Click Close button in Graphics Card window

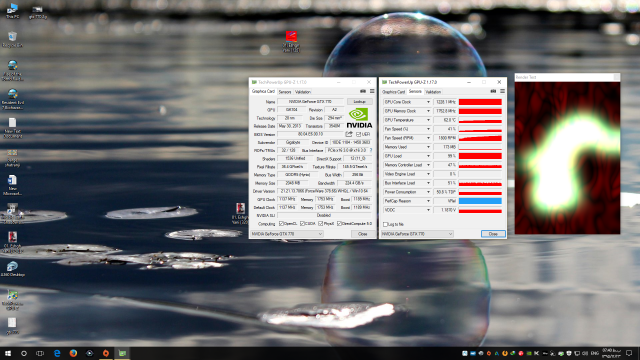pyautogui.click(x=362, y=234)
